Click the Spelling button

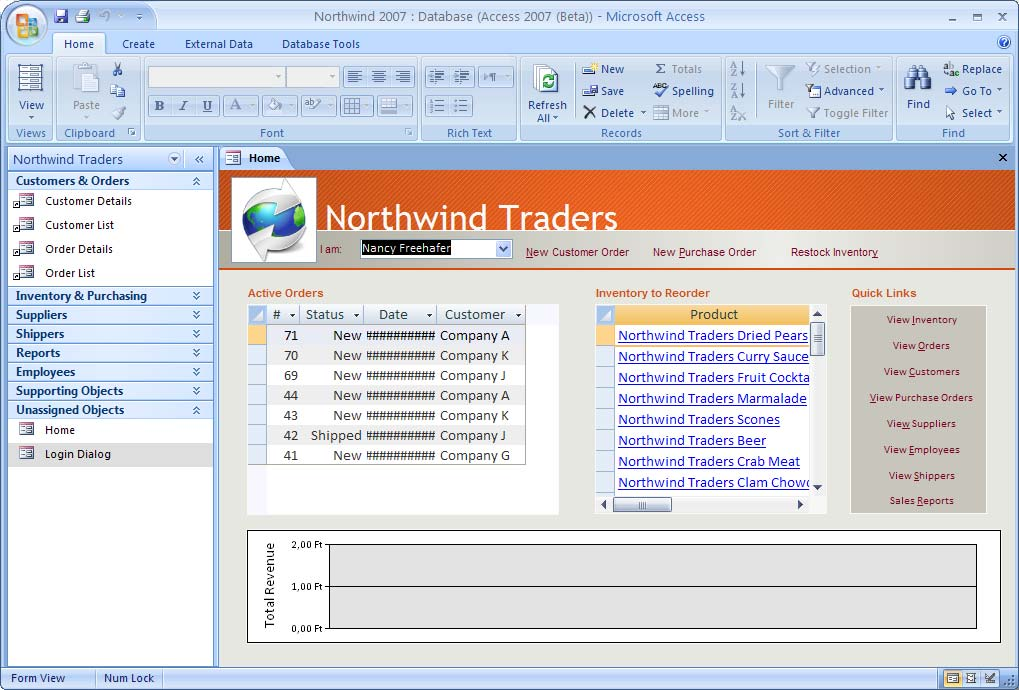click(684, 91)
